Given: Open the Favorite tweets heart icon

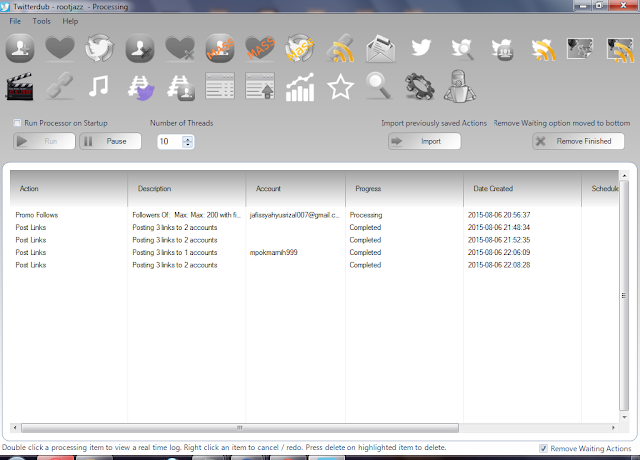Looking at the screenshot, I should point(60,49).
